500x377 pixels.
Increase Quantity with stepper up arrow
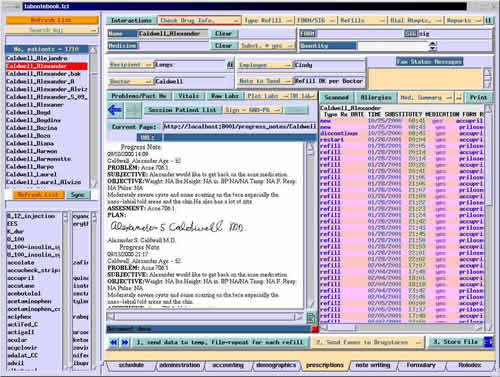[x=432, y=43]
